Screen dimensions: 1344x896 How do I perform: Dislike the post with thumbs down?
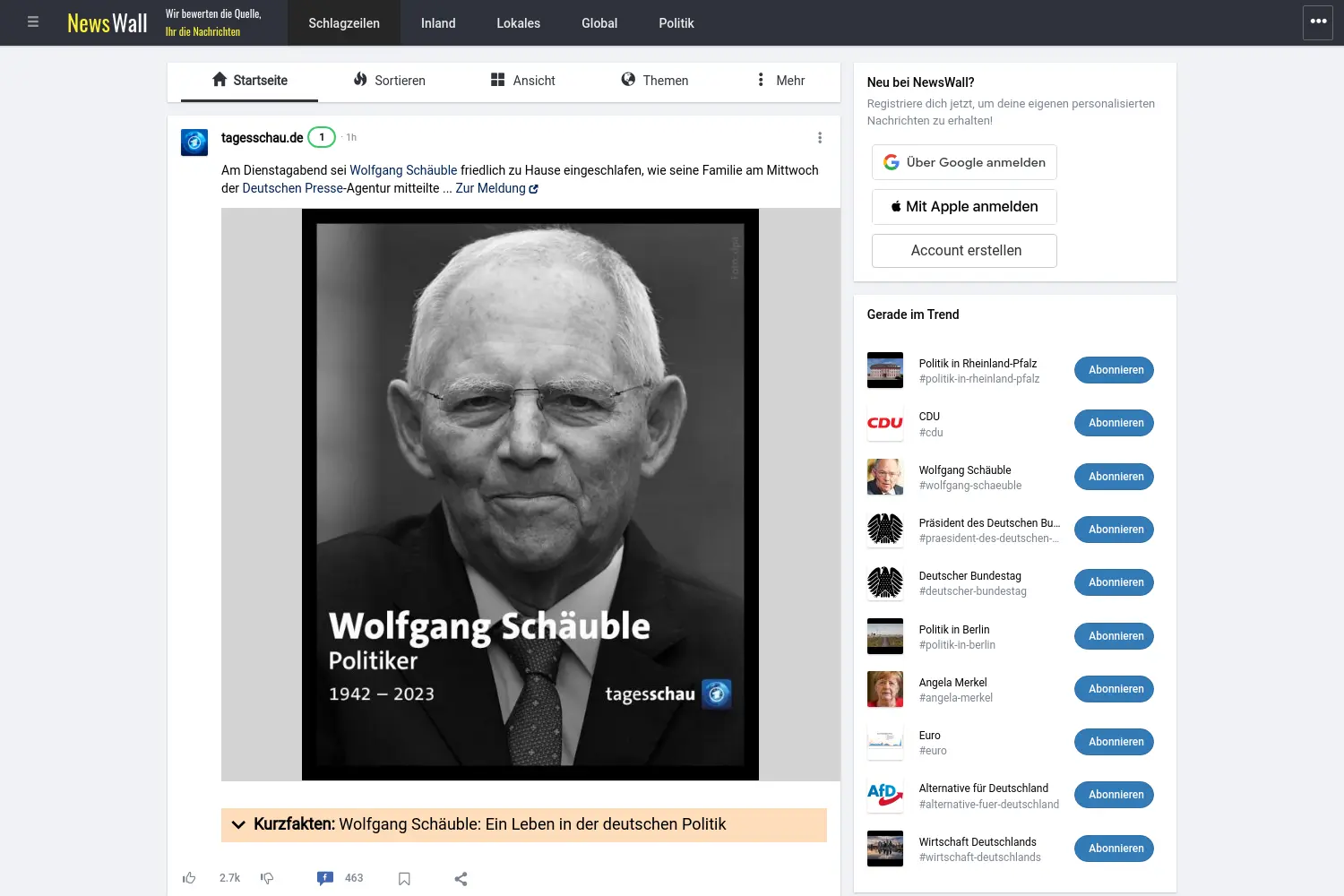(x=267, y=878)
